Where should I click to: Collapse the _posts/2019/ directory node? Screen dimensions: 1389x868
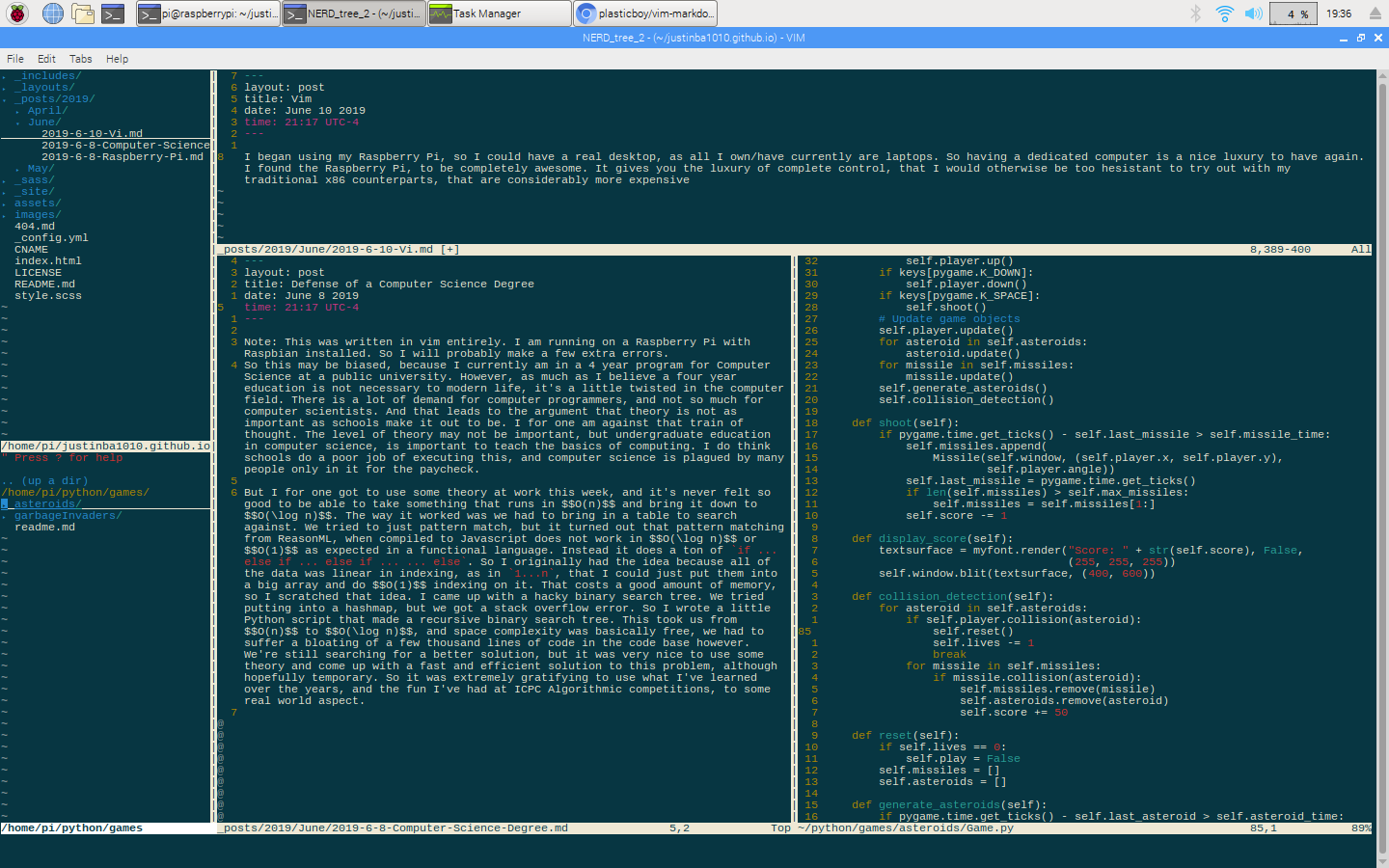54,98
